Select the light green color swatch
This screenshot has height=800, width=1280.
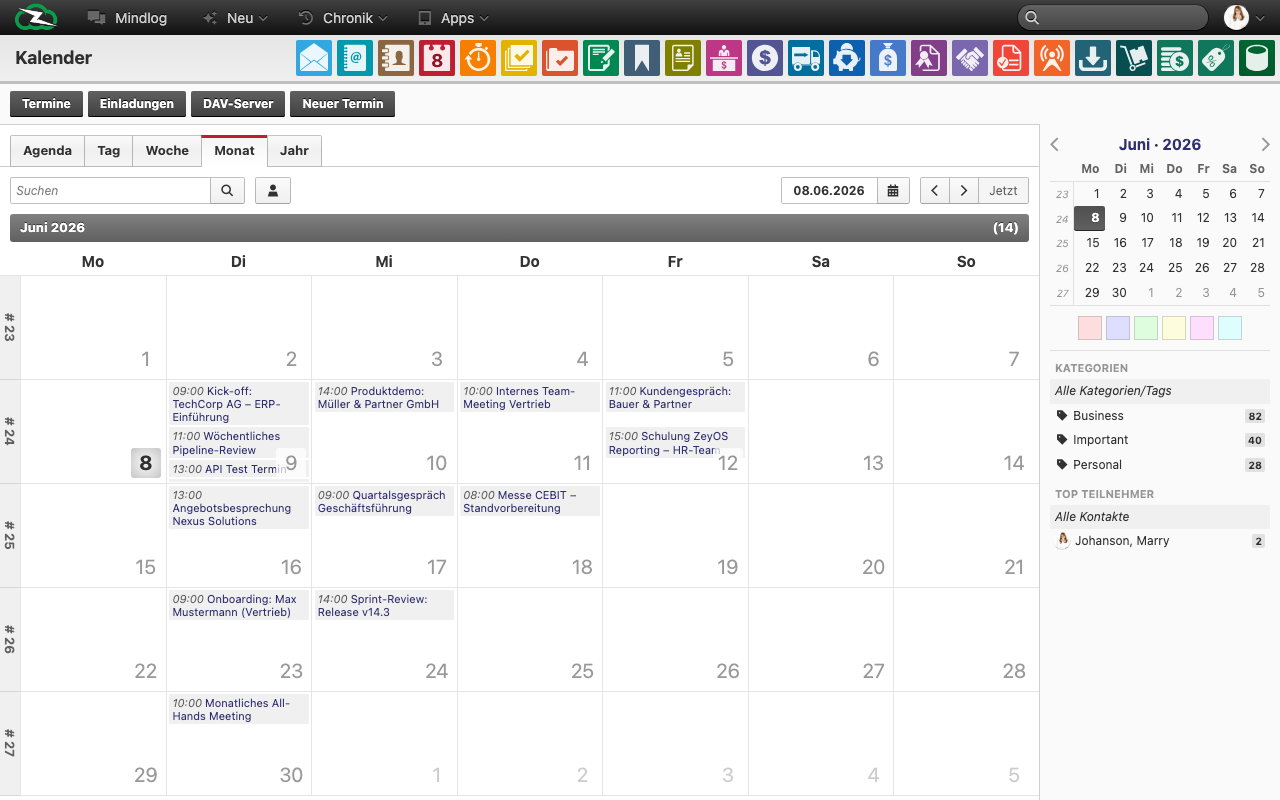(1146, 328)
